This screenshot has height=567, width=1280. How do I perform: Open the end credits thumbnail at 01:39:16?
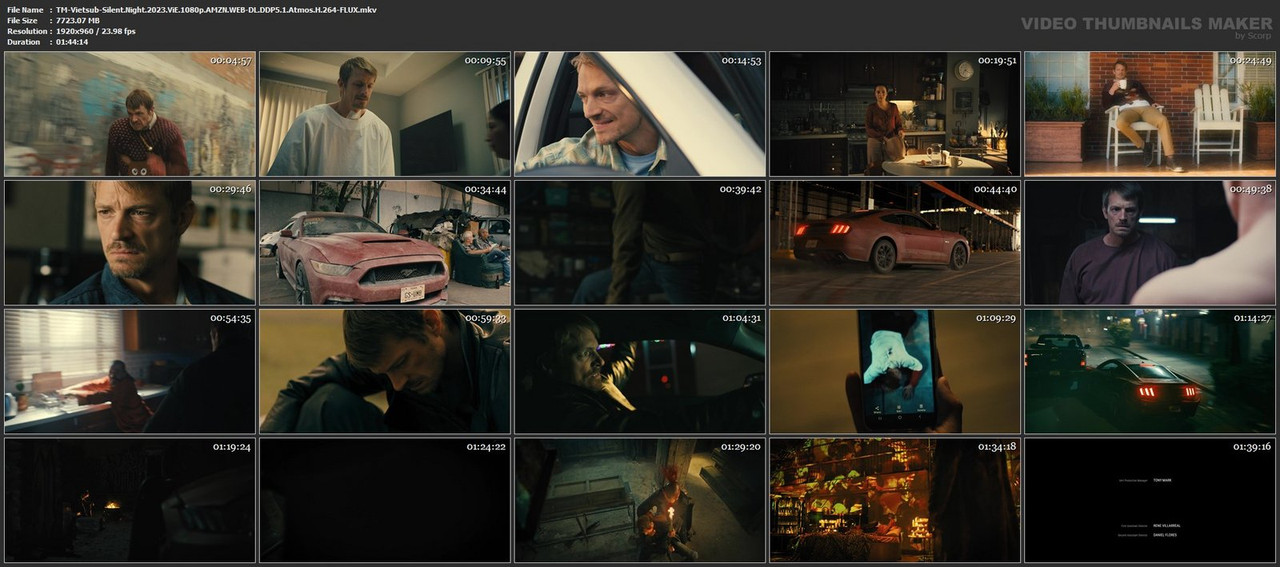pos(1150,500)
